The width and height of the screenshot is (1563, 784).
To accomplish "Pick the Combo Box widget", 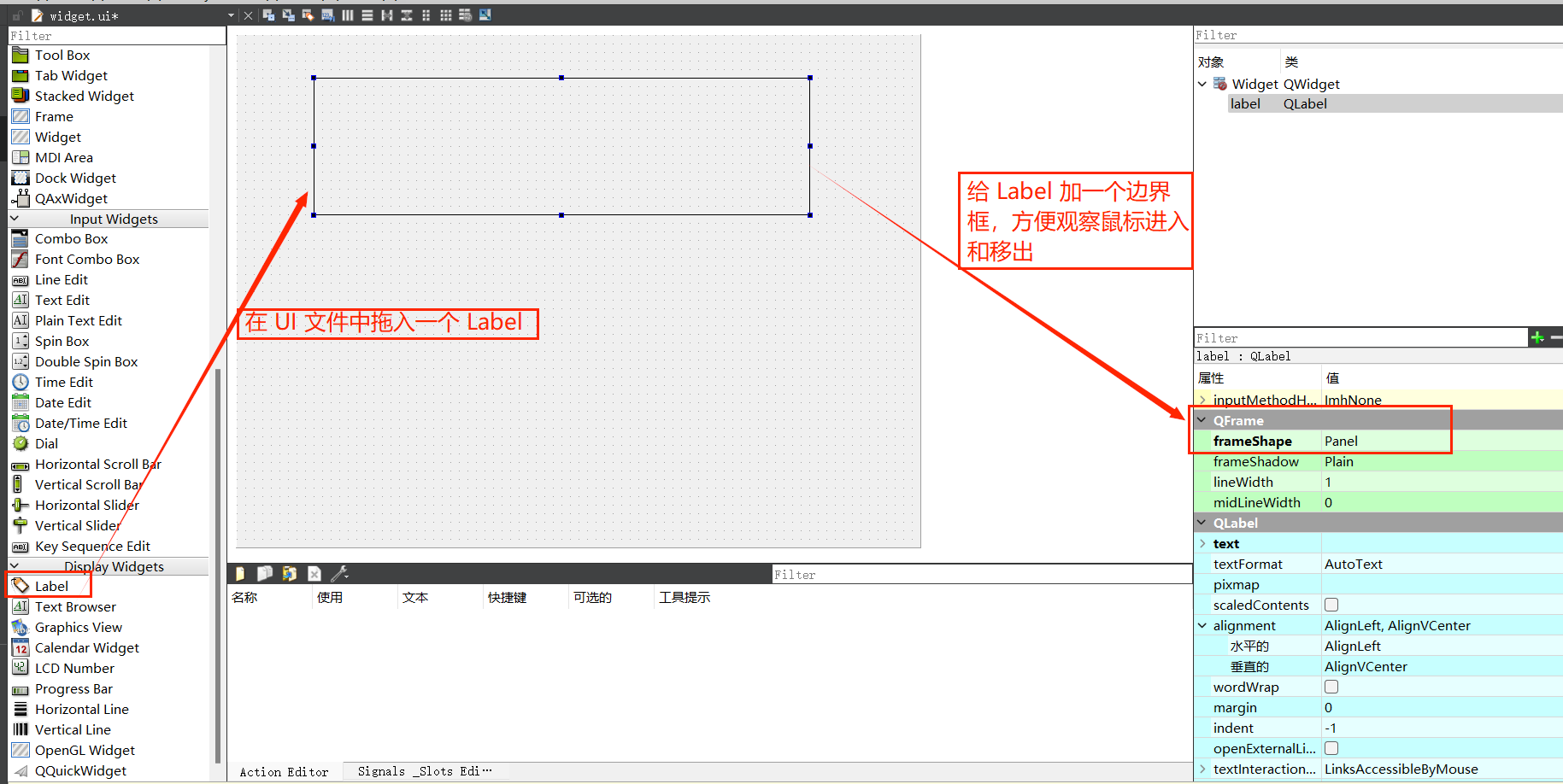I will click(x=71, y=238).
